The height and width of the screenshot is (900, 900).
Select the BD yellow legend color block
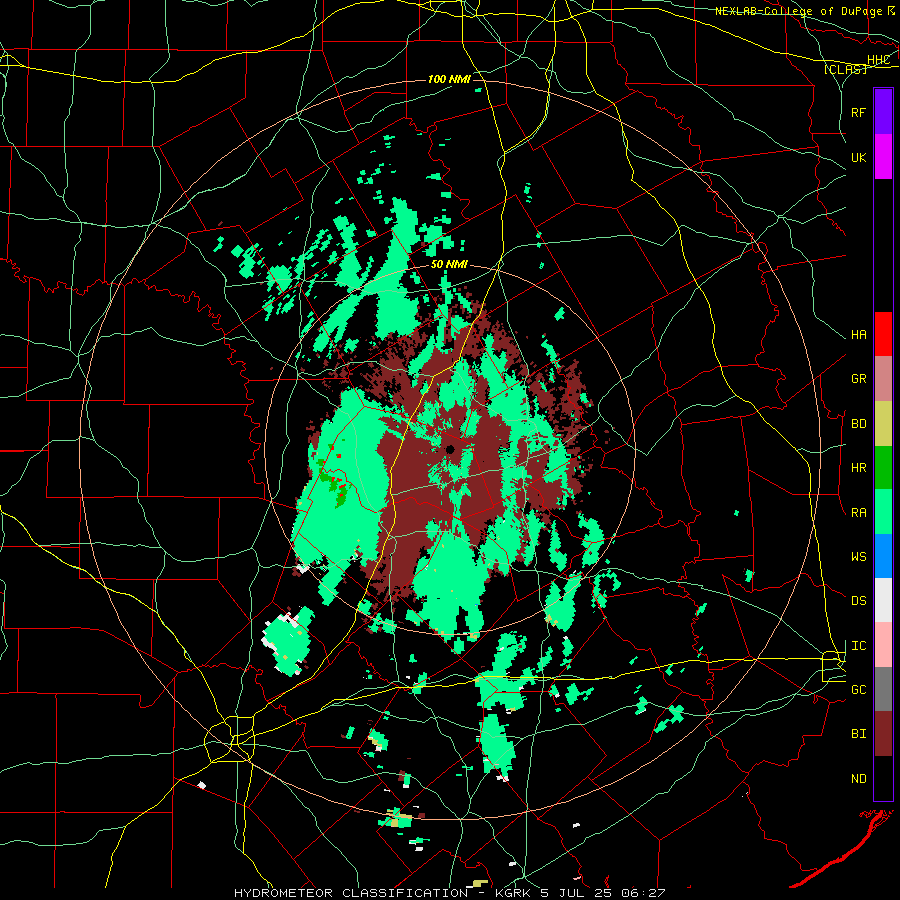883,424
